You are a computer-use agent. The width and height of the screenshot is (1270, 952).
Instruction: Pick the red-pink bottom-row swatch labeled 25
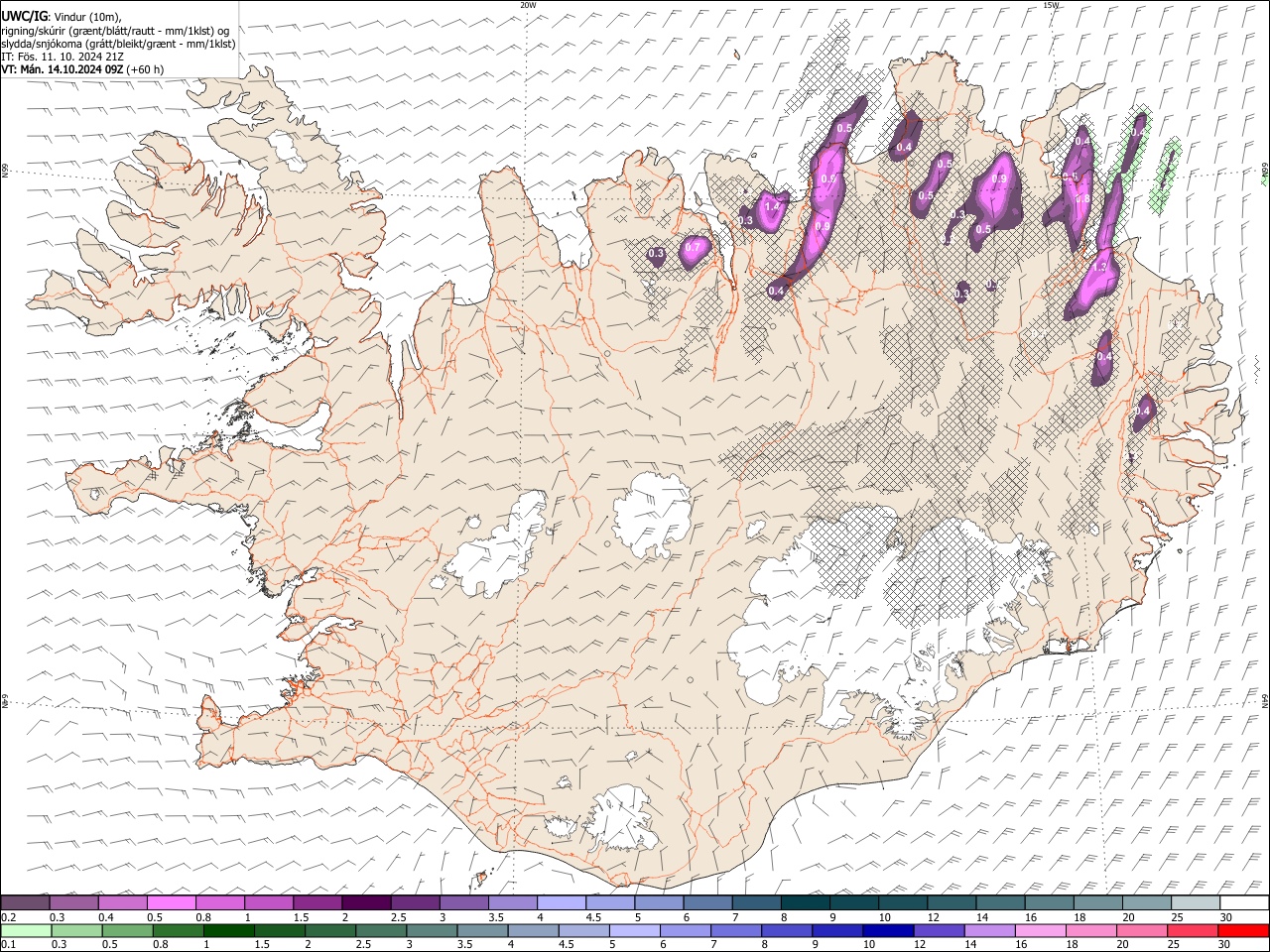click(x=1193, y=931)
